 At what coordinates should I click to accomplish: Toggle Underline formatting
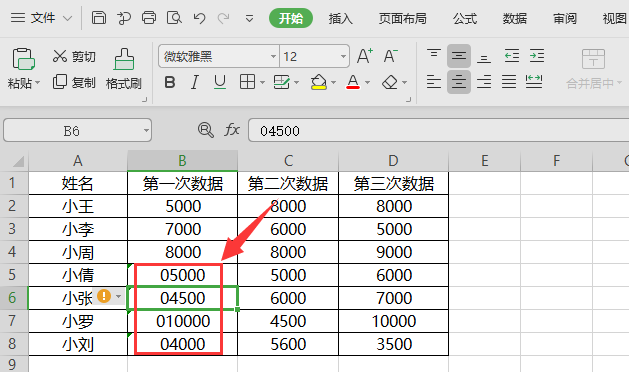(219, 82)
